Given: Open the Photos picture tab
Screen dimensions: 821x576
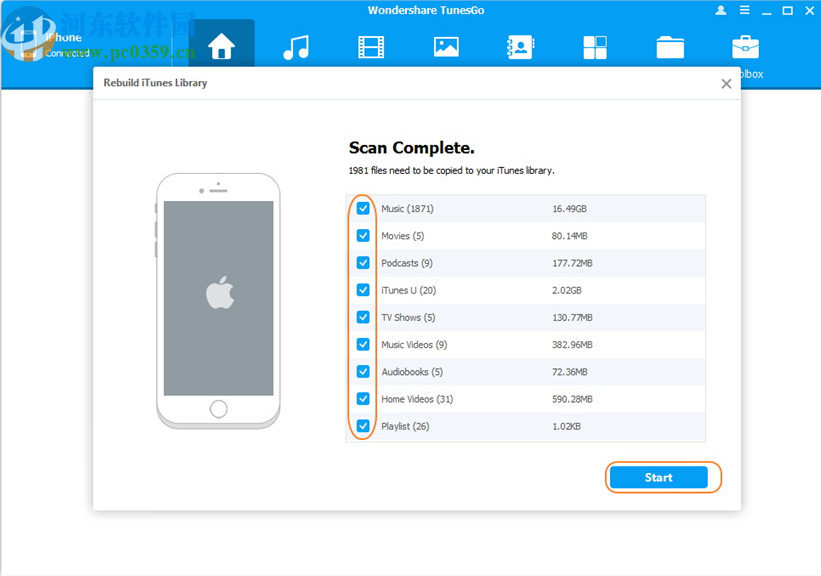Looking at the screenshot, I should coord(446,47).
